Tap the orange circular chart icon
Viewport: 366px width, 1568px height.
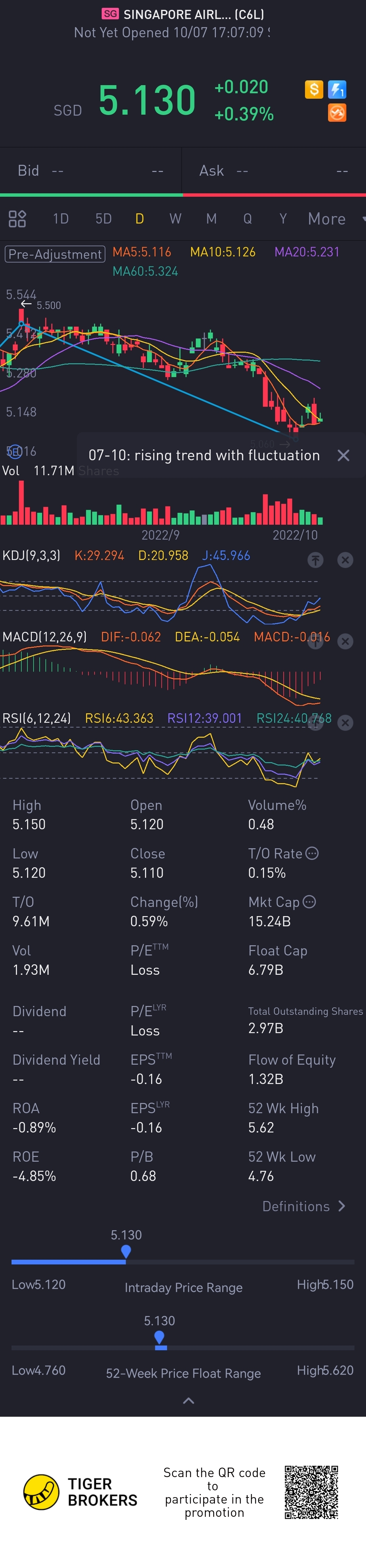(x=337, y=113)
